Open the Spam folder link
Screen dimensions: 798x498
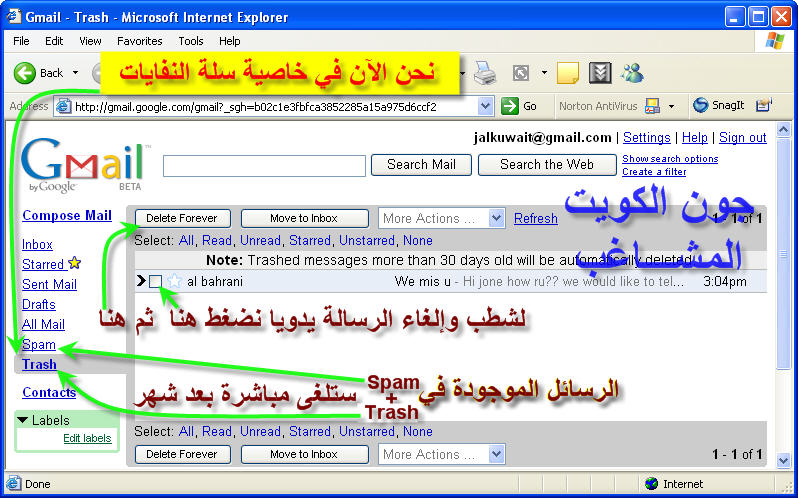(x=39, y=344)
